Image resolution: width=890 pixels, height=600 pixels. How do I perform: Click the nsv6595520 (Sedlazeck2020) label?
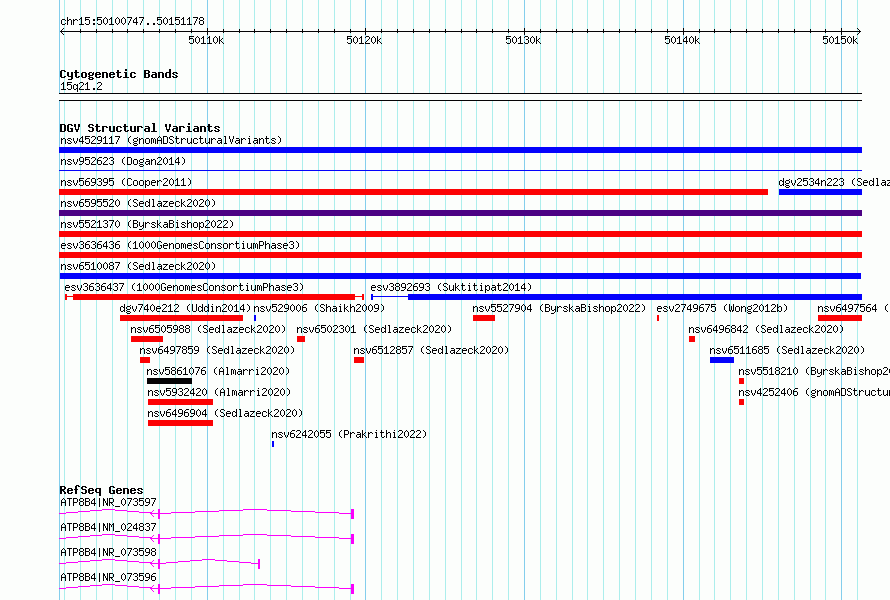[x=138, y=203]
